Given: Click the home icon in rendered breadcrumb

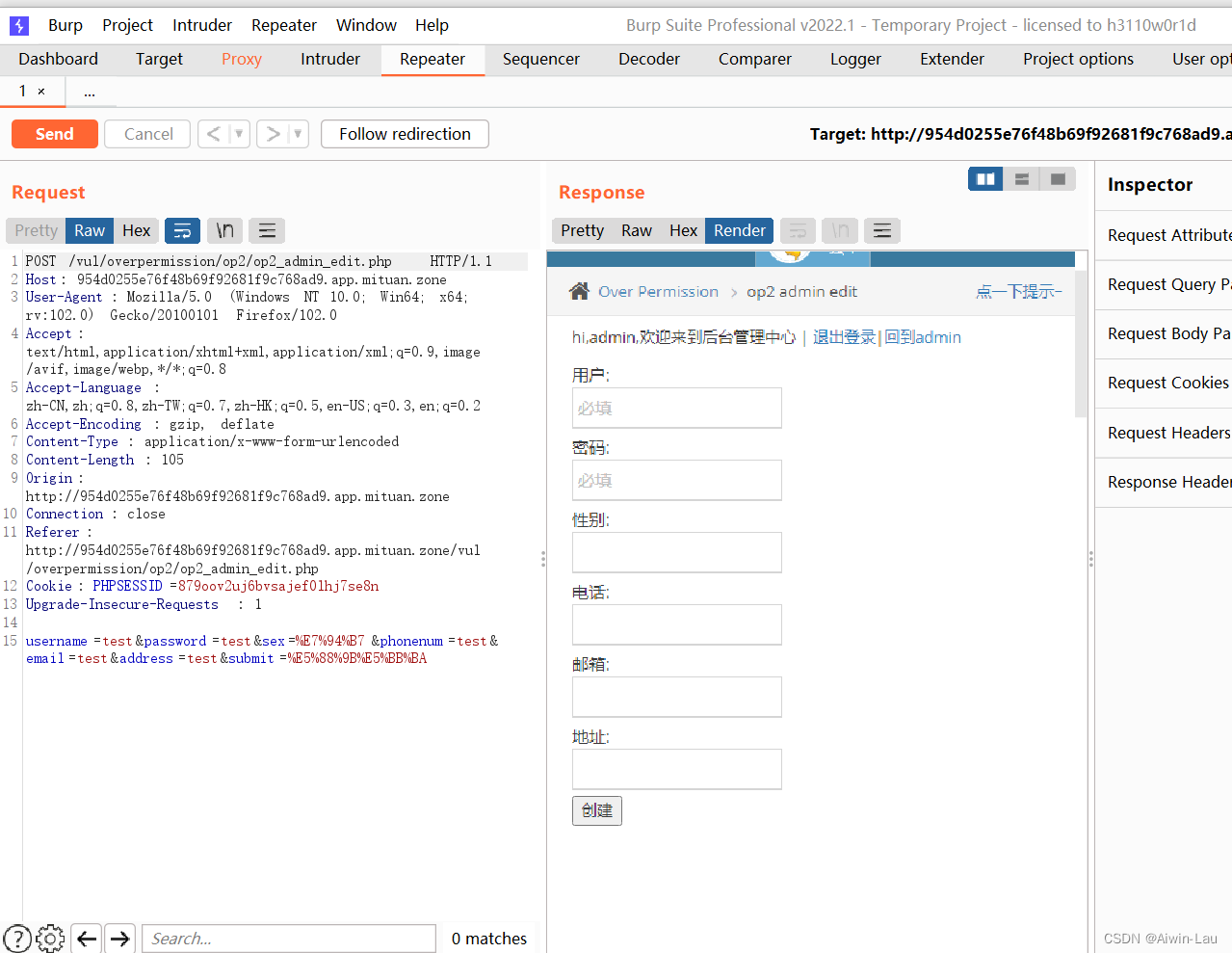Looking at the screenshot, I should tap(579, 291).
